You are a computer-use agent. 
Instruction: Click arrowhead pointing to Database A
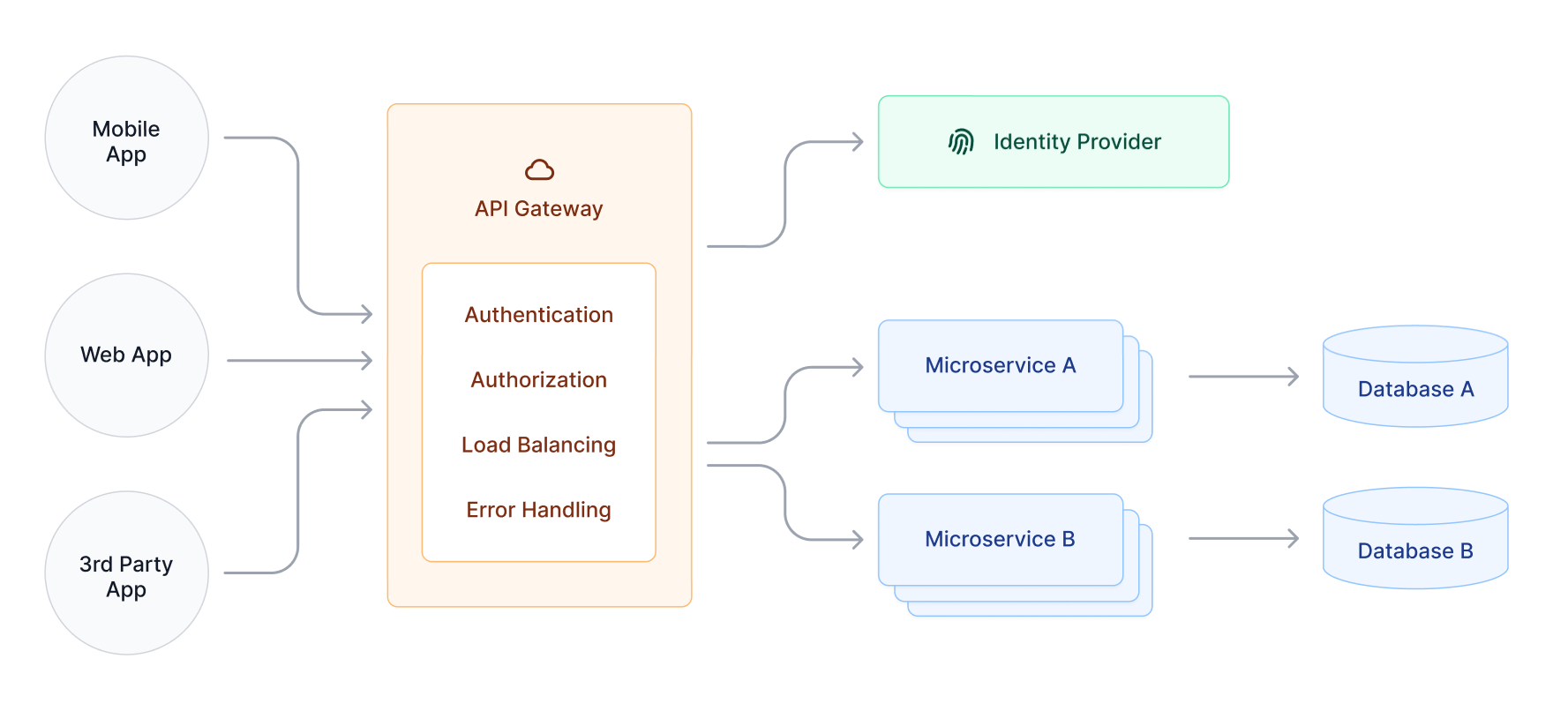pos(1294,377)
